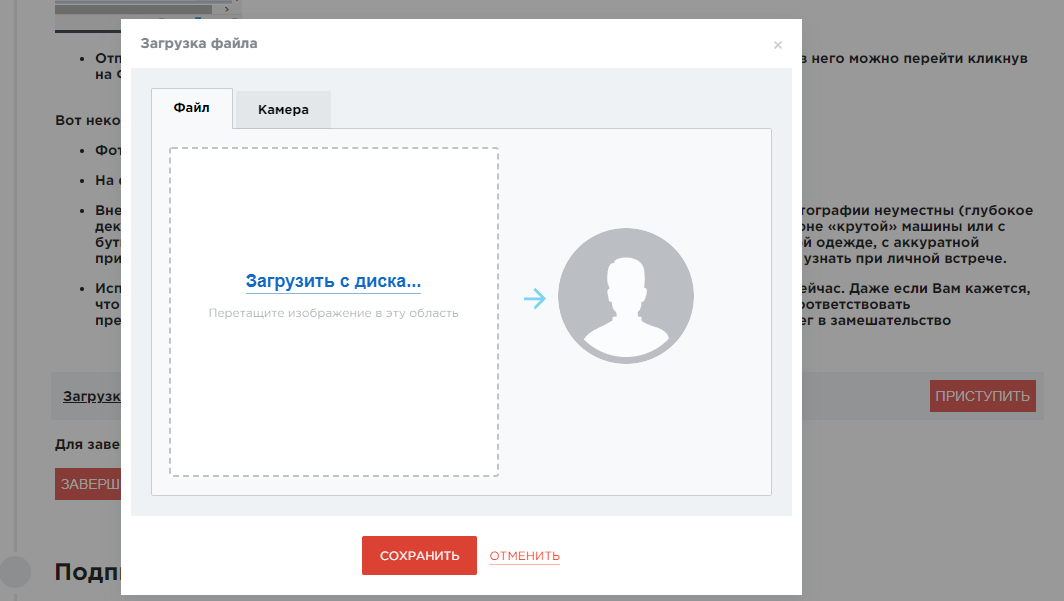Click the underlined Загрузк link in the background
The width and height of the screenshot is (1064, 601).
[91, 396]
